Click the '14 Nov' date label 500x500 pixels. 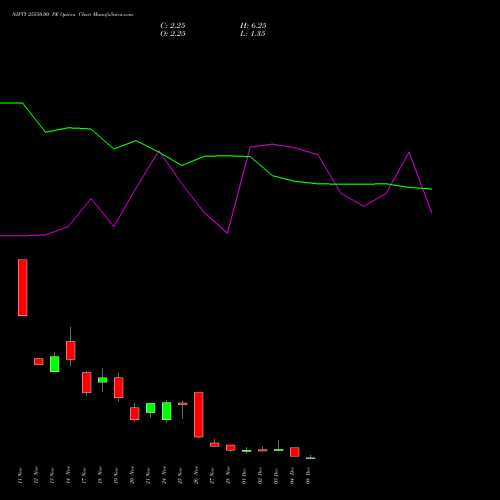(x=68, y=476)
